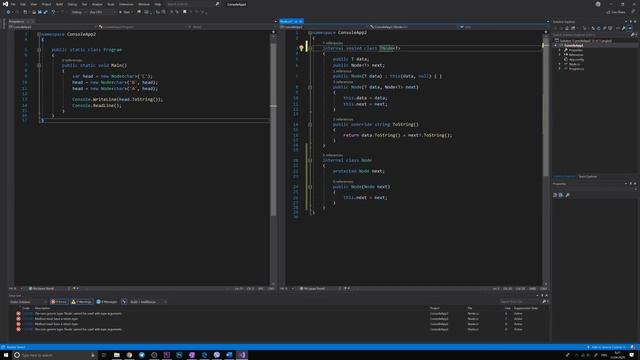Open the Help menu

tap(158, 4)
